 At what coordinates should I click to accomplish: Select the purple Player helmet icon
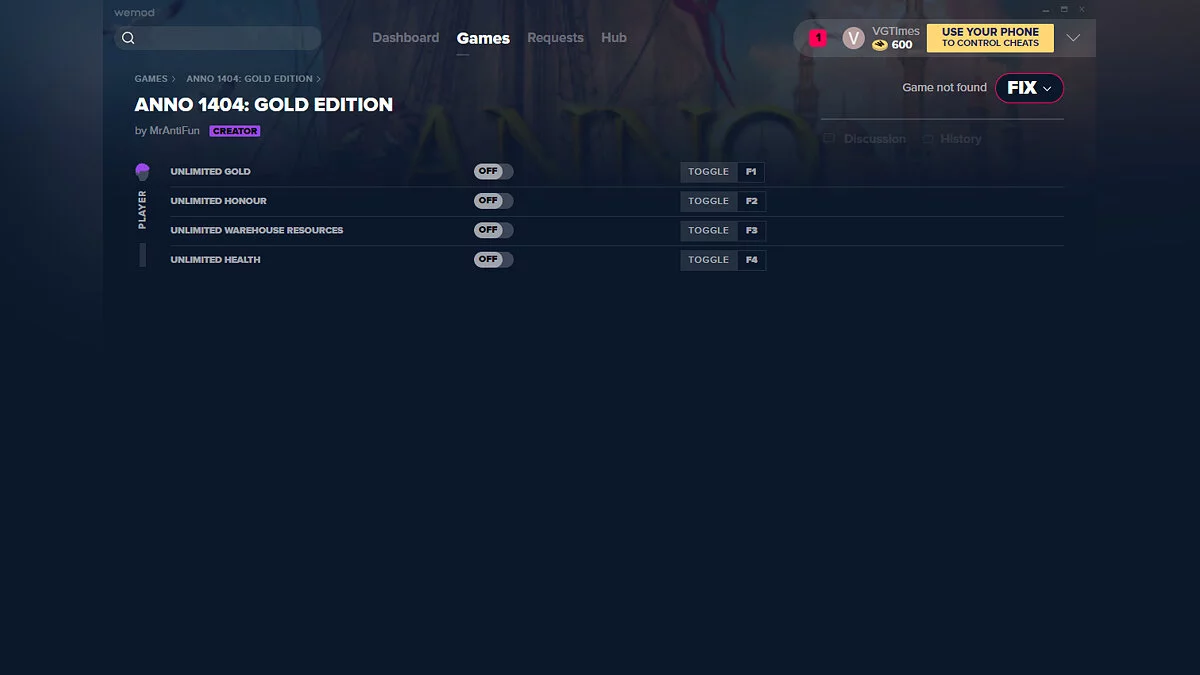coord(142,171)
